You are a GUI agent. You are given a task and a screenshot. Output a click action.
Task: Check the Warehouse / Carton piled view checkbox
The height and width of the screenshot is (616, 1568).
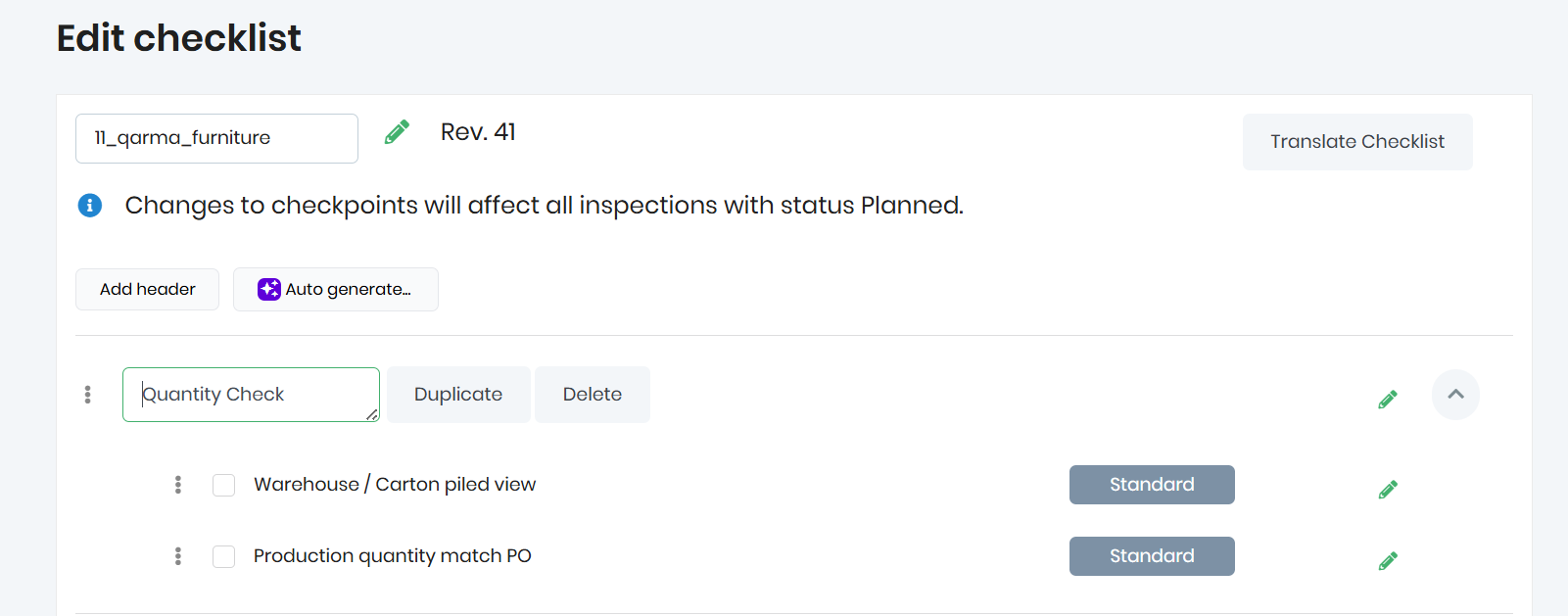pos(224,485)
